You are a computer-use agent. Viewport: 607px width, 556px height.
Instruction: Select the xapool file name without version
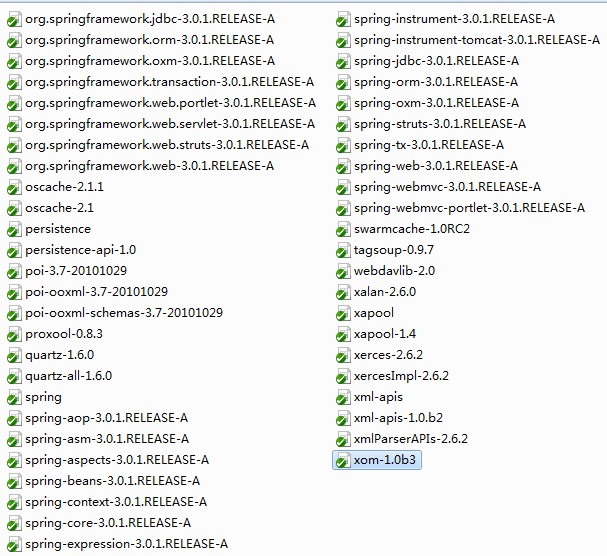tap(374, 313)
